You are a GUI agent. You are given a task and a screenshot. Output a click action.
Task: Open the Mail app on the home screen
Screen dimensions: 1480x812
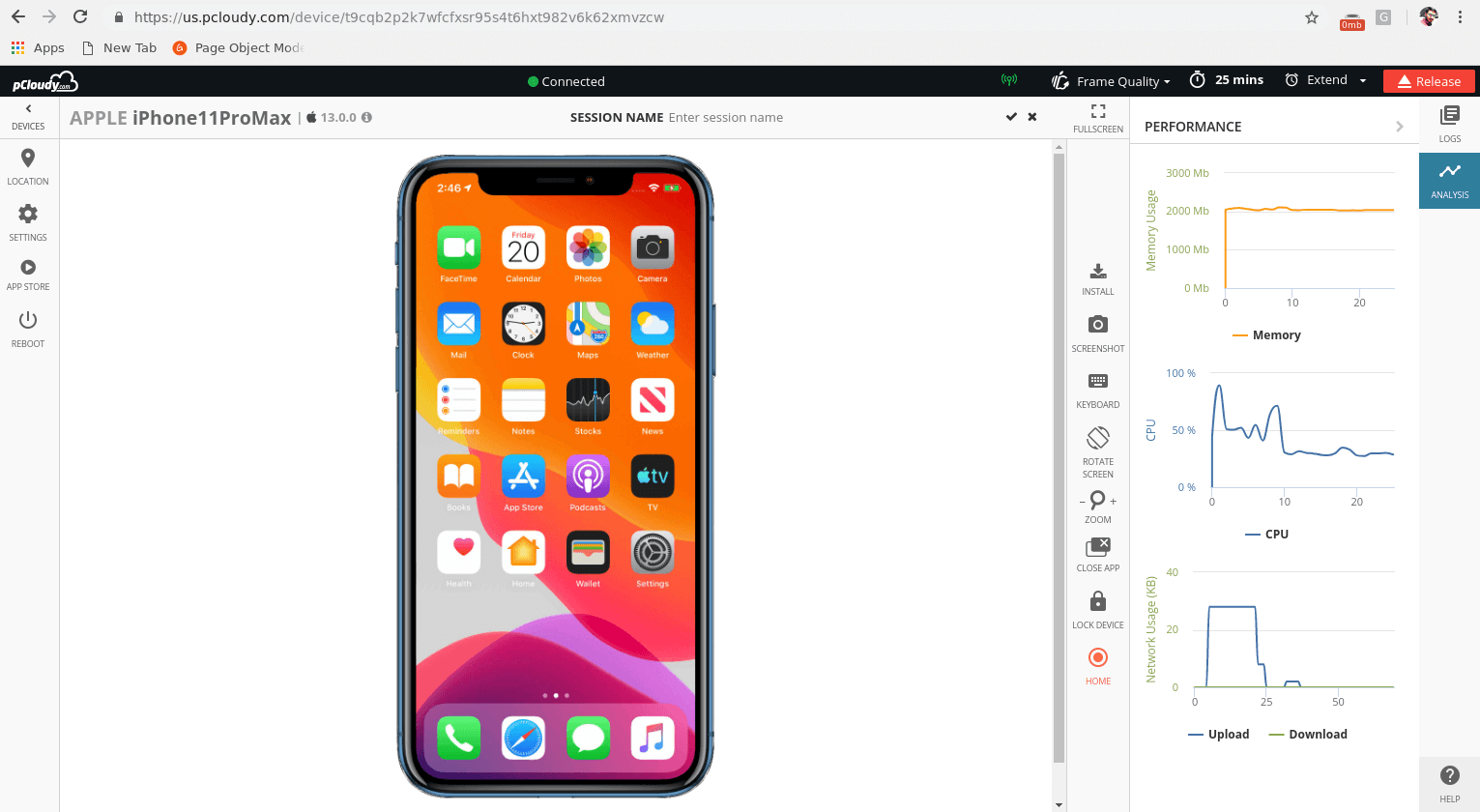tap(459, 324)
